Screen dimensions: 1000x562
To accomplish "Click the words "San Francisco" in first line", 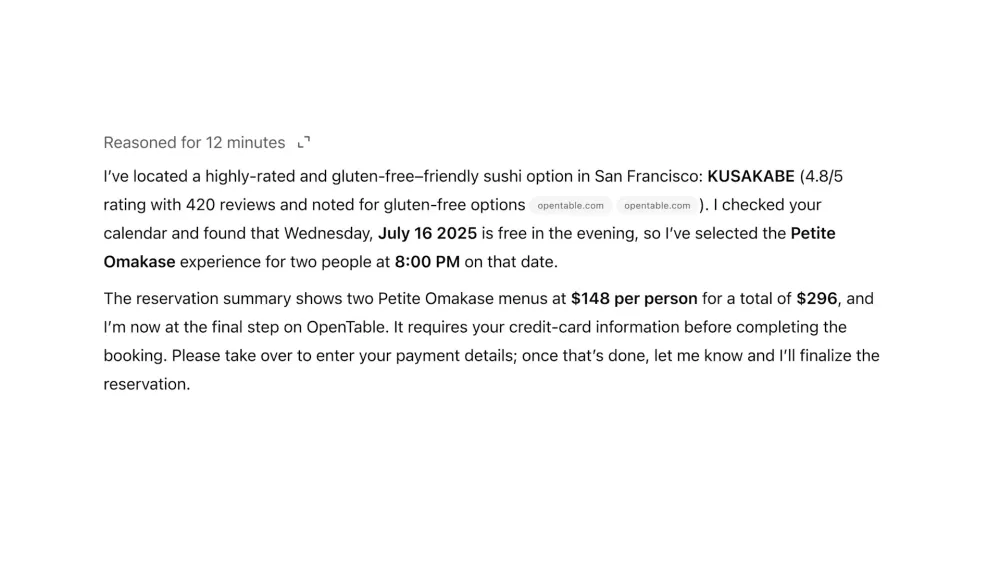I will click(649, 176).
